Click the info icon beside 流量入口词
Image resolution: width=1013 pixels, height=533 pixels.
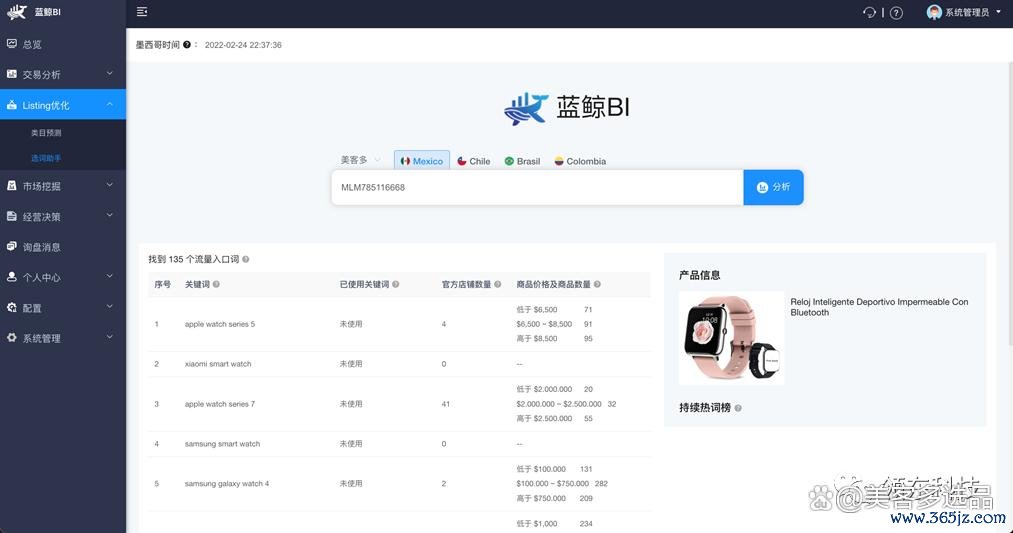tap(245, 259)
